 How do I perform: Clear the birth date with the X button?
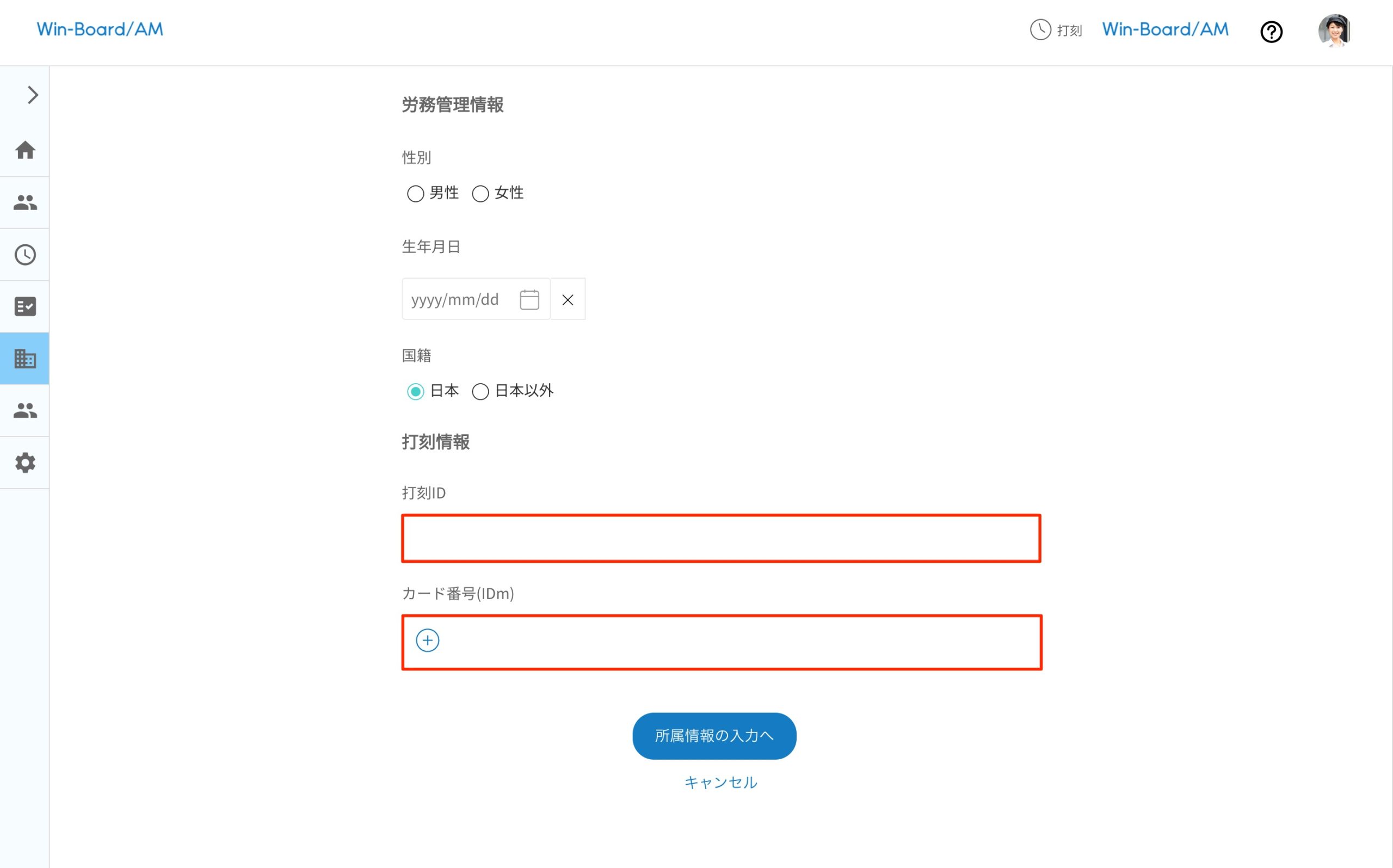[x=567, y=300]
